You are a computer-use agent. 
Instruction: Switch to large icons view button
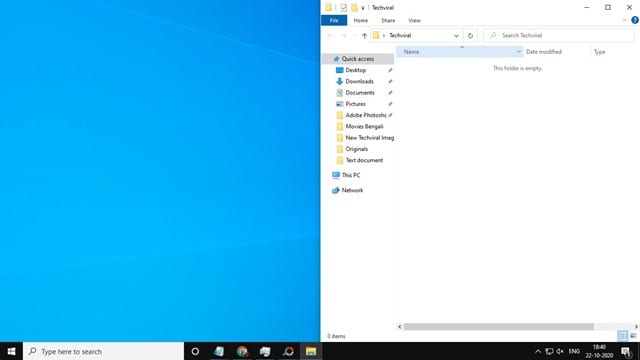pyautogui.click(x=633, y=336)
